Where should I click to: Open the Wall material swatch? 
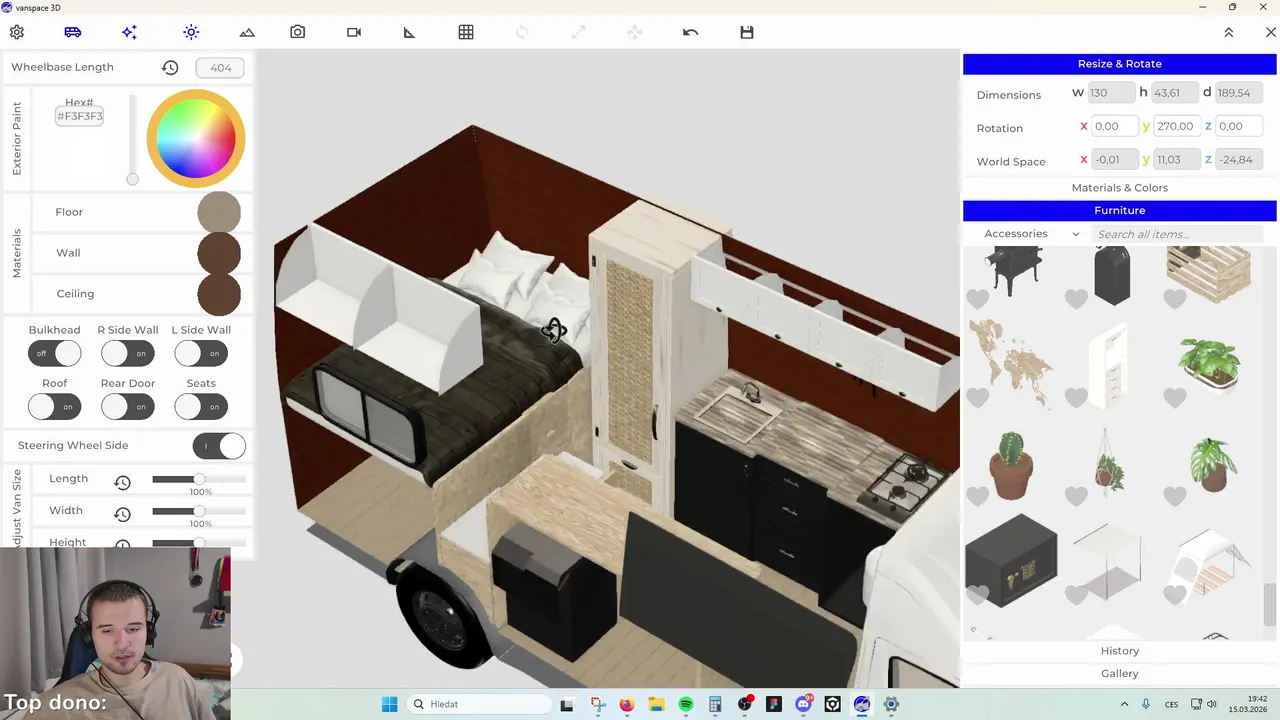[x=219, y=253]
